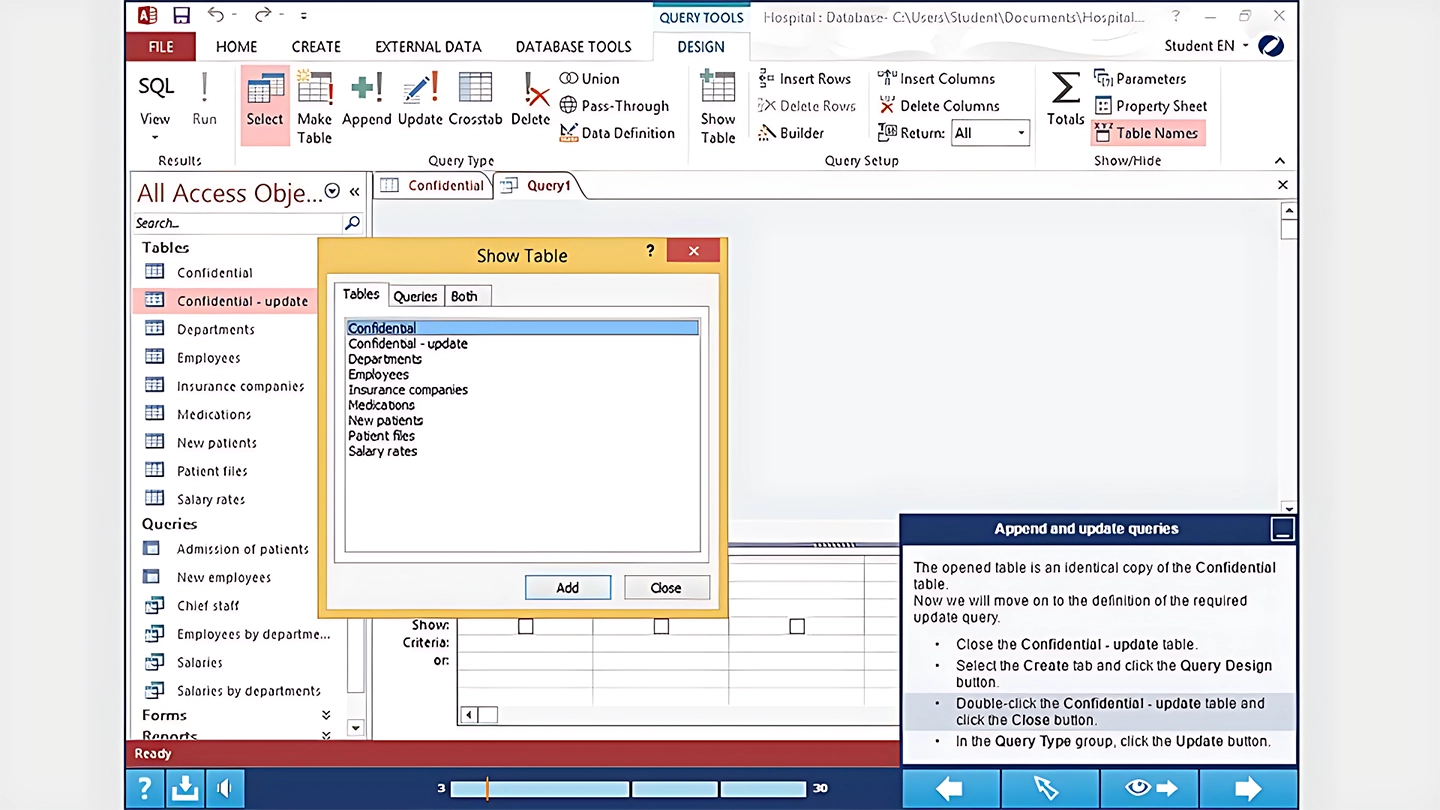Click the Save icon in title bar

pos(181,15)
